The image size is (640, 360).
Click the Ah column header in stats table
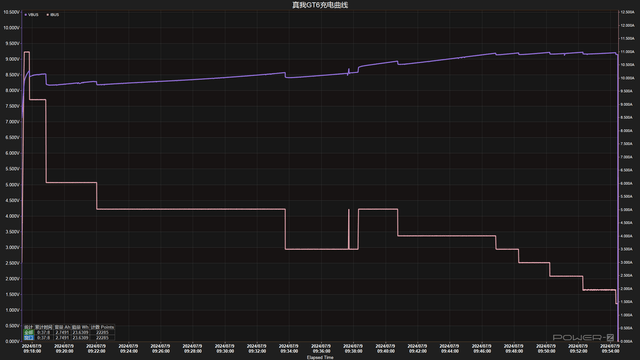point(62,327)
